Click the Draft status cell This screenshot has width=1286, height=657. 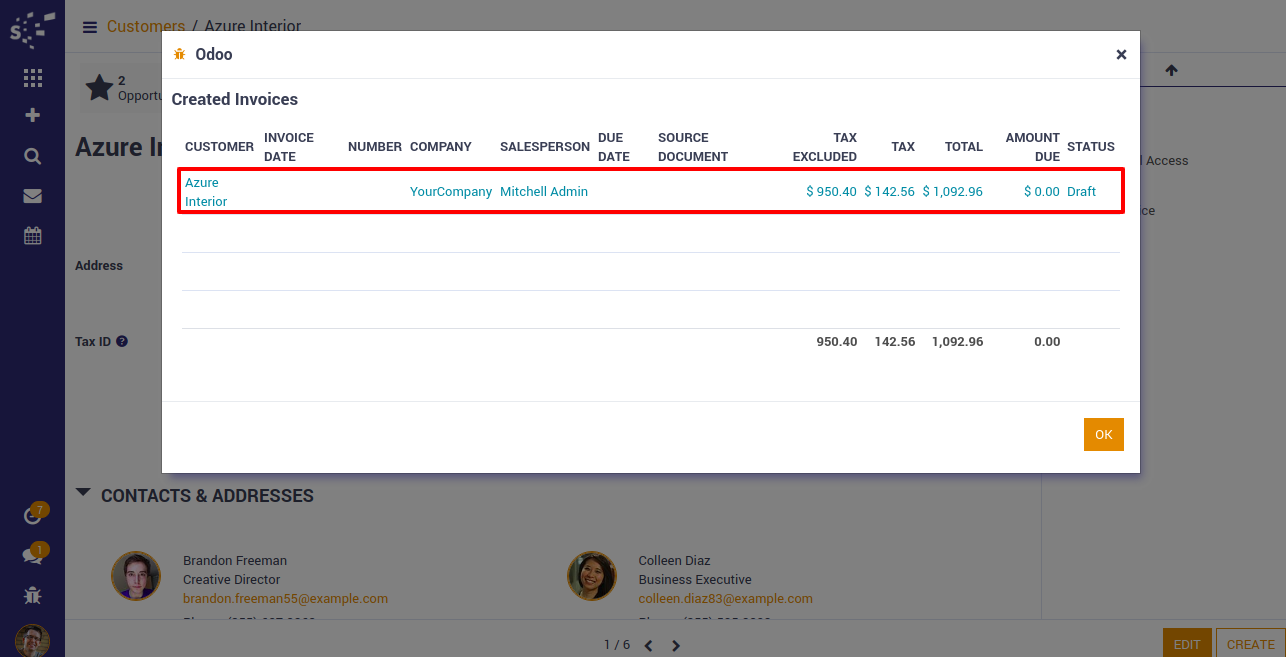click(1082, 192)
